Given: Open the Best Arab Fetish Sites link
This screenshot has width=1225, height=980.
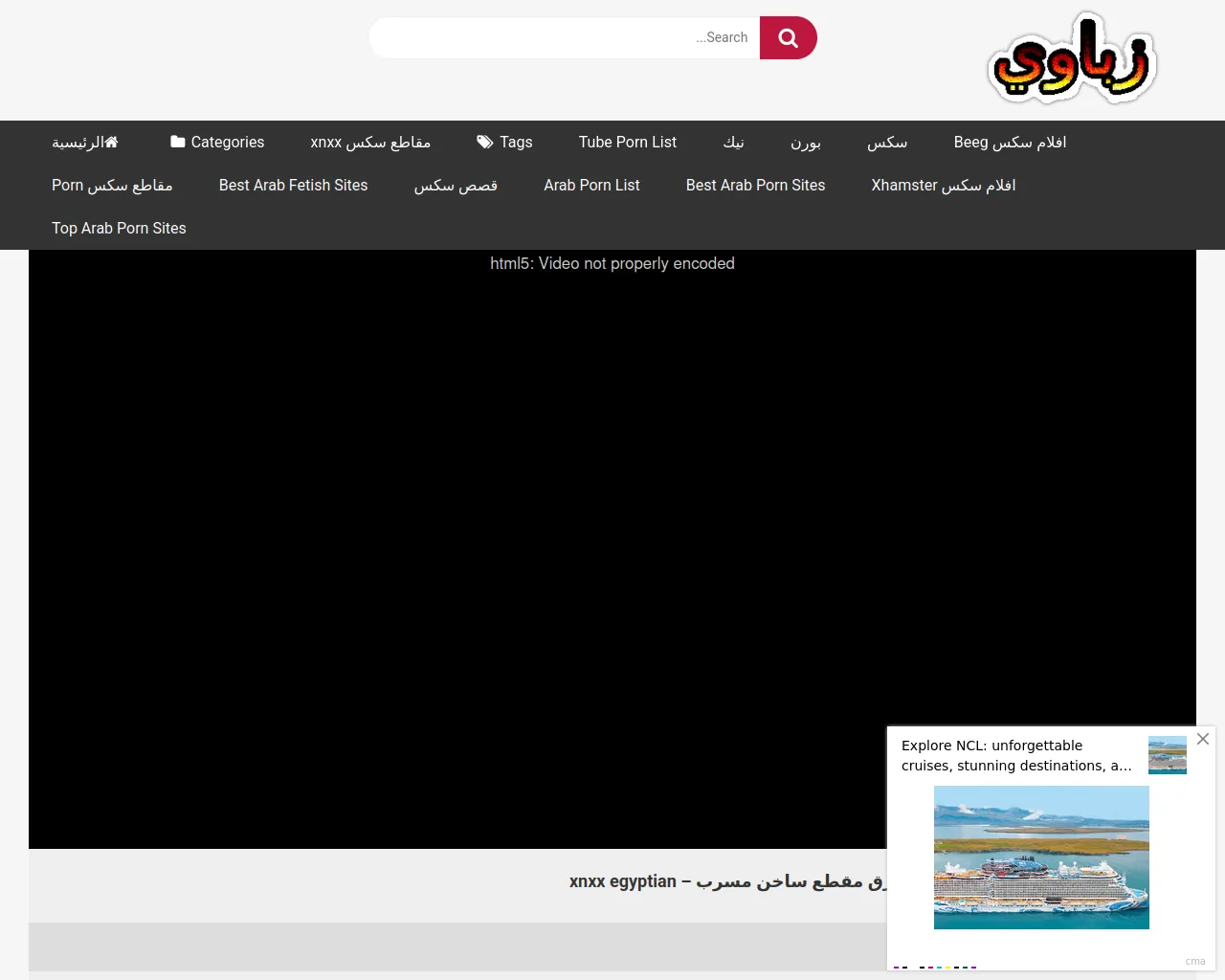Looking at the screenshot, I should click(293, 185).
